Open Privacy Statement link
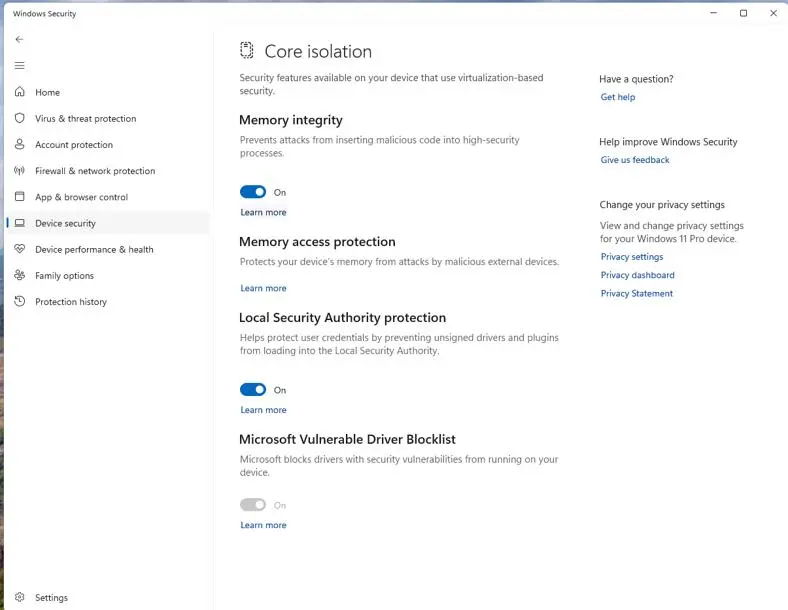The image size is (788, 610). pos(636,293)
